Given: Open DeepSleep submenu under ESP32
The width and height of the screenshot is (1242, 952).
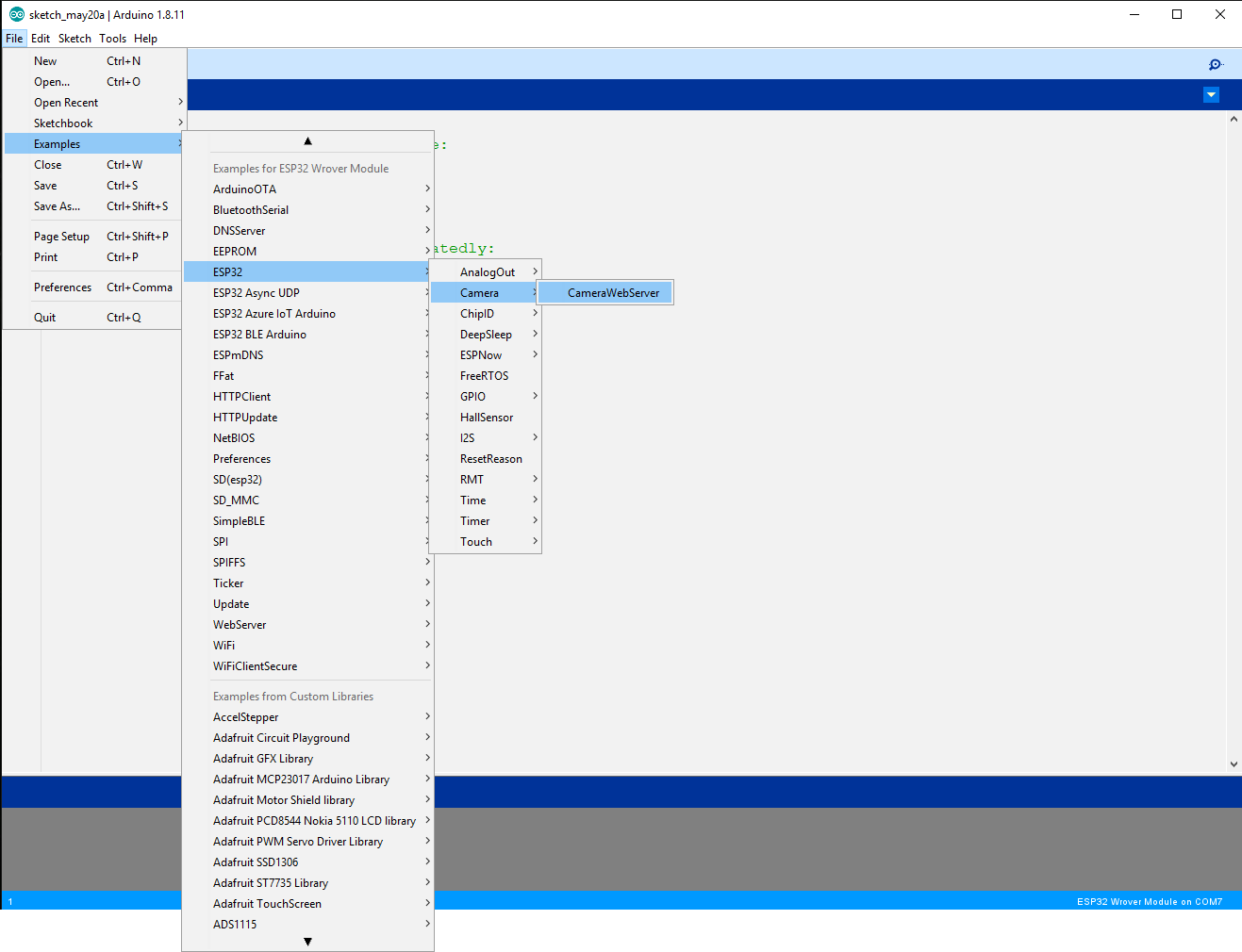Looking at the screenshot, I should 486,335.
